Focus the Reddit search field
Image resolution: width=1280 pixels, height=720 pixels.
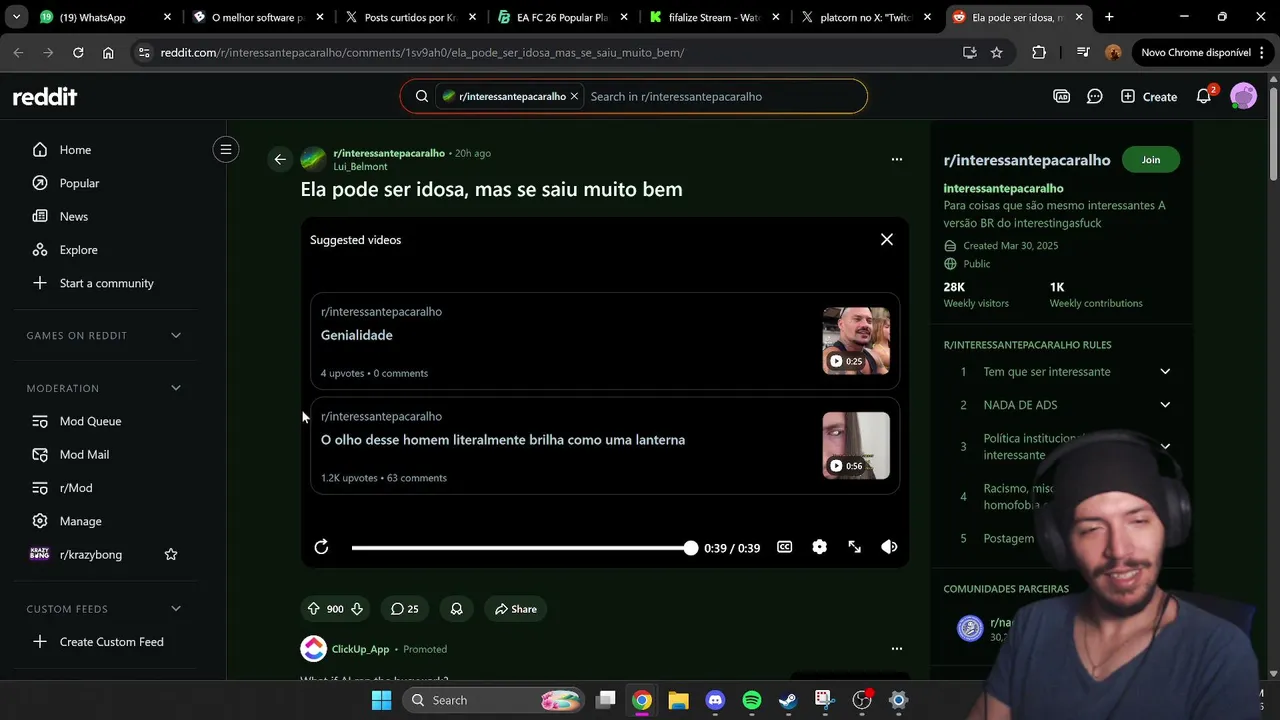point(720,97)
